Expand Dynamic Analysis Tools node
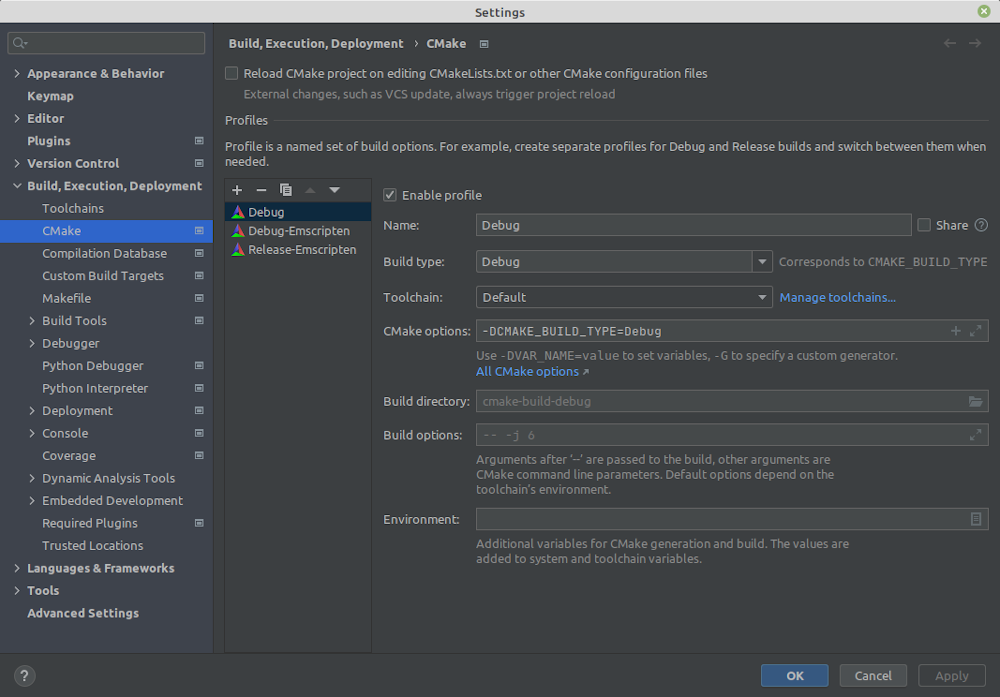Screen dimensions: 1000x697 coord(32,478)
